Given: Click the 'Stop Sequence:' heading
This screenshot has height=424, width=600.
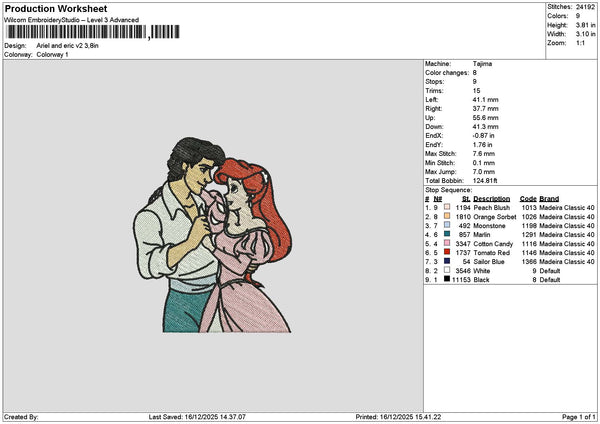Looking at the screenshot, I should [448, 190].
